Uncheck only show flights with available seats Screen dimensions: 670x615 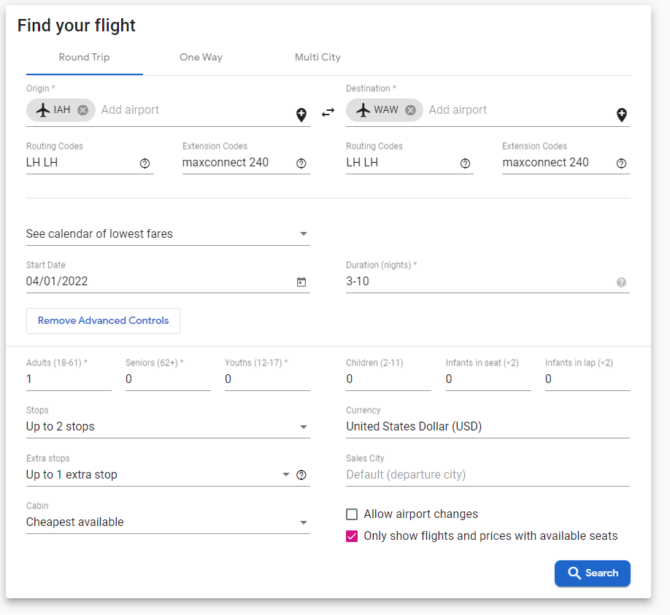click(x=352, y=536)
